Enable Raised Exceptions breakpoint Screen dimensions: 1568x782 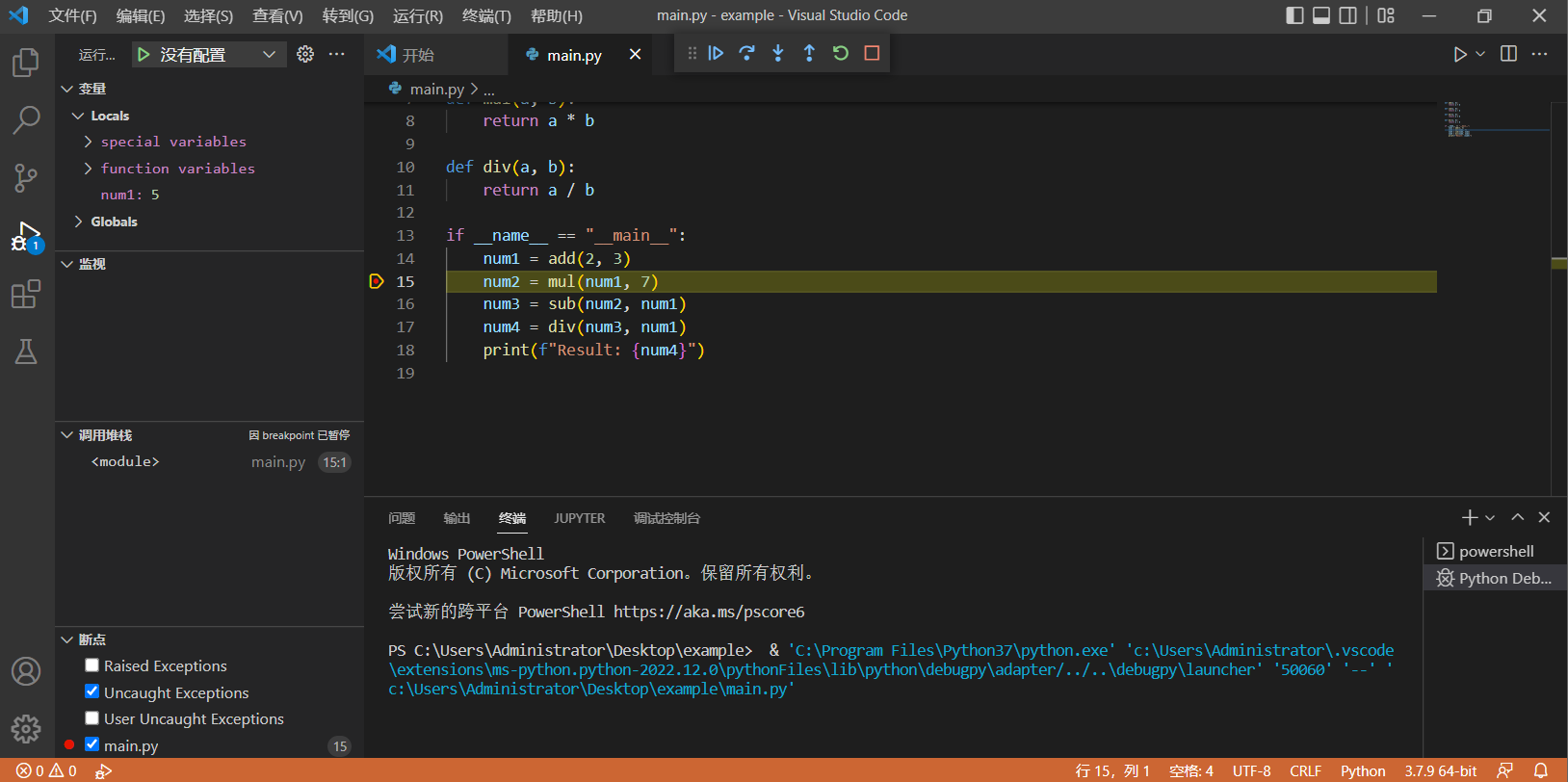click(92, 665)
